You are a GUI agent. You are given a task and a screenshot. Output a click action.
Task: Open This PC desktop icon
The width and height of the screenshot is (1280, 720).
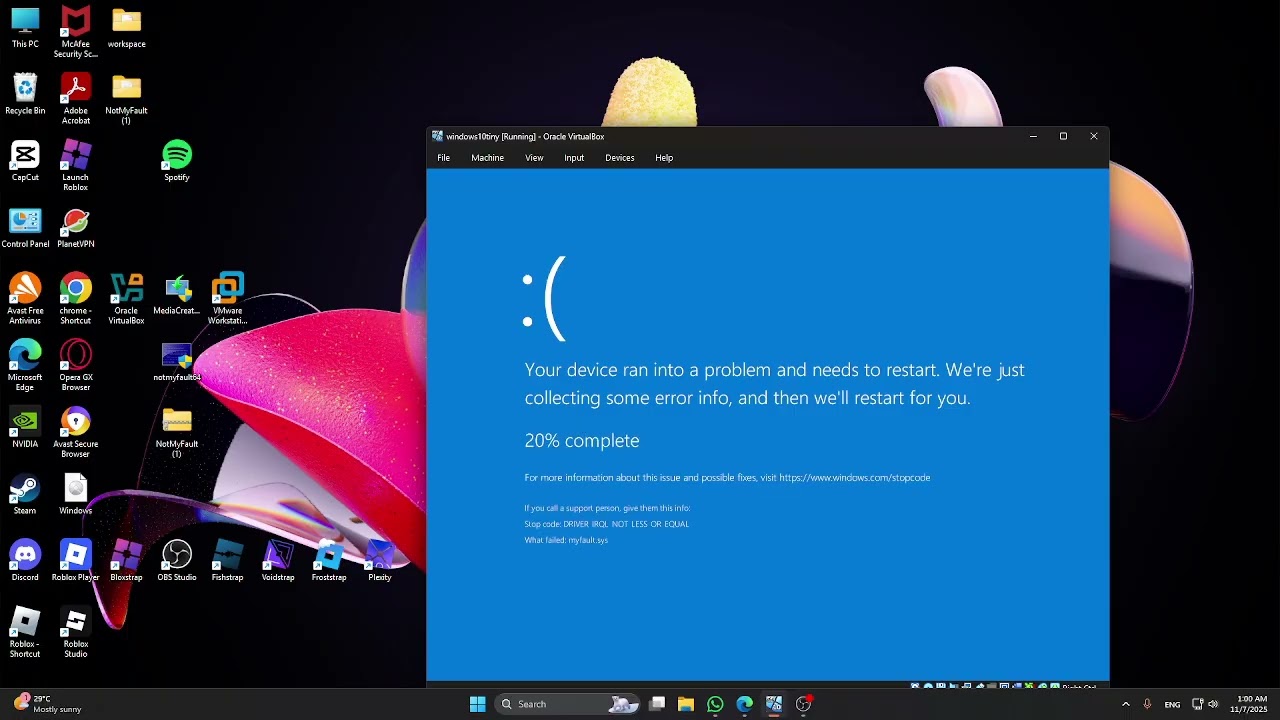click(x=25, y=28)
